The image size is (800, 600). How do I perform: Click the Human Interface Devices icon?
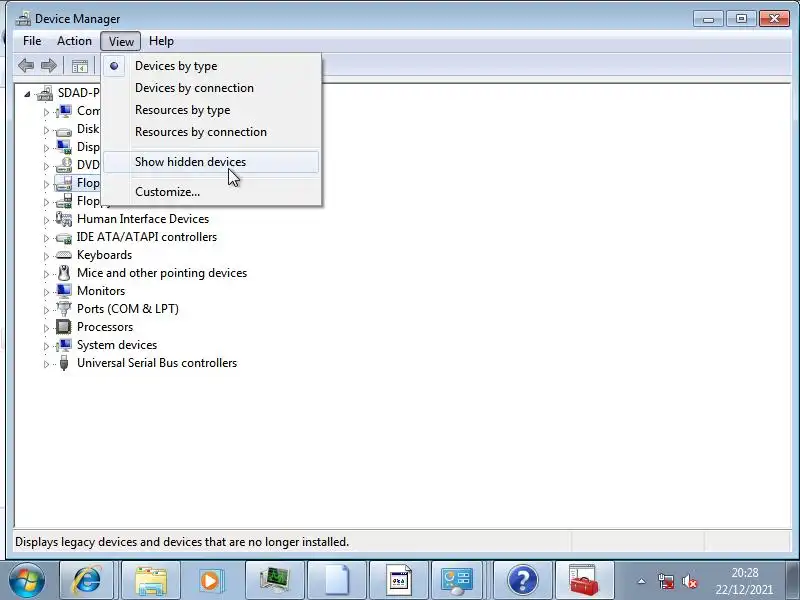64,219
